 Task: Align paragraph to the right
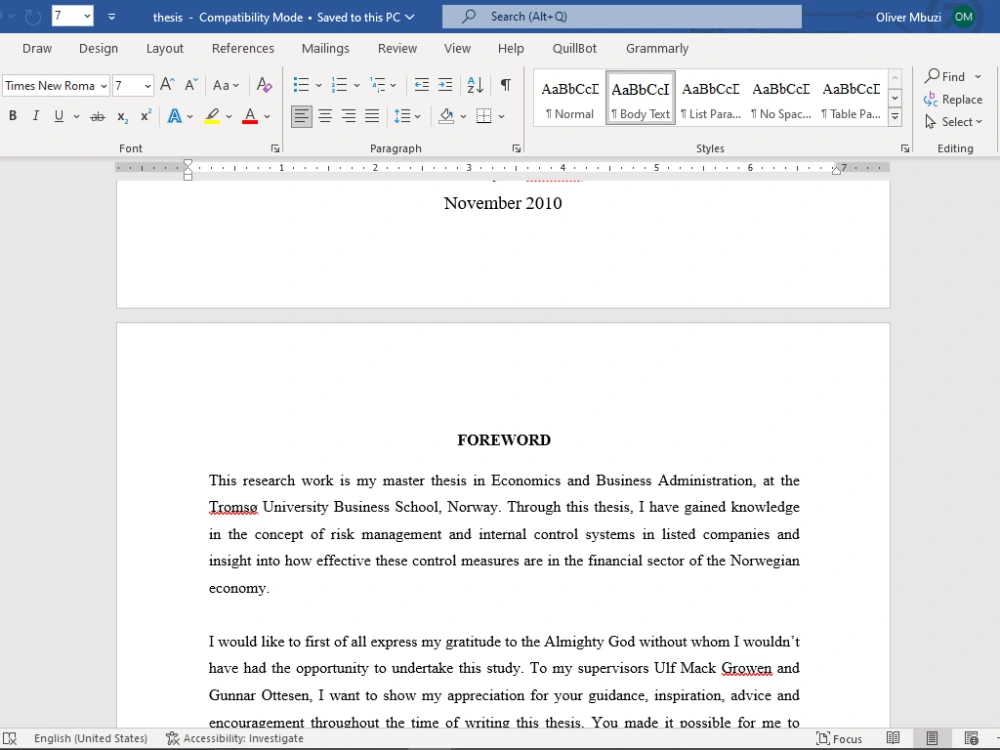click(x=349, y=116)
